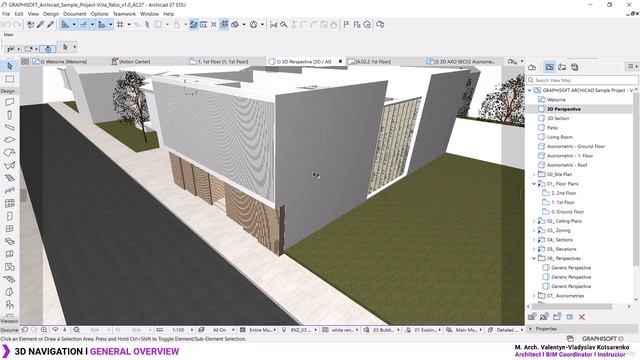This screenshot has height=360, width=640.
Task: Toggle Trace reference highlighted grid icon
Action: [x=224, y=25]
